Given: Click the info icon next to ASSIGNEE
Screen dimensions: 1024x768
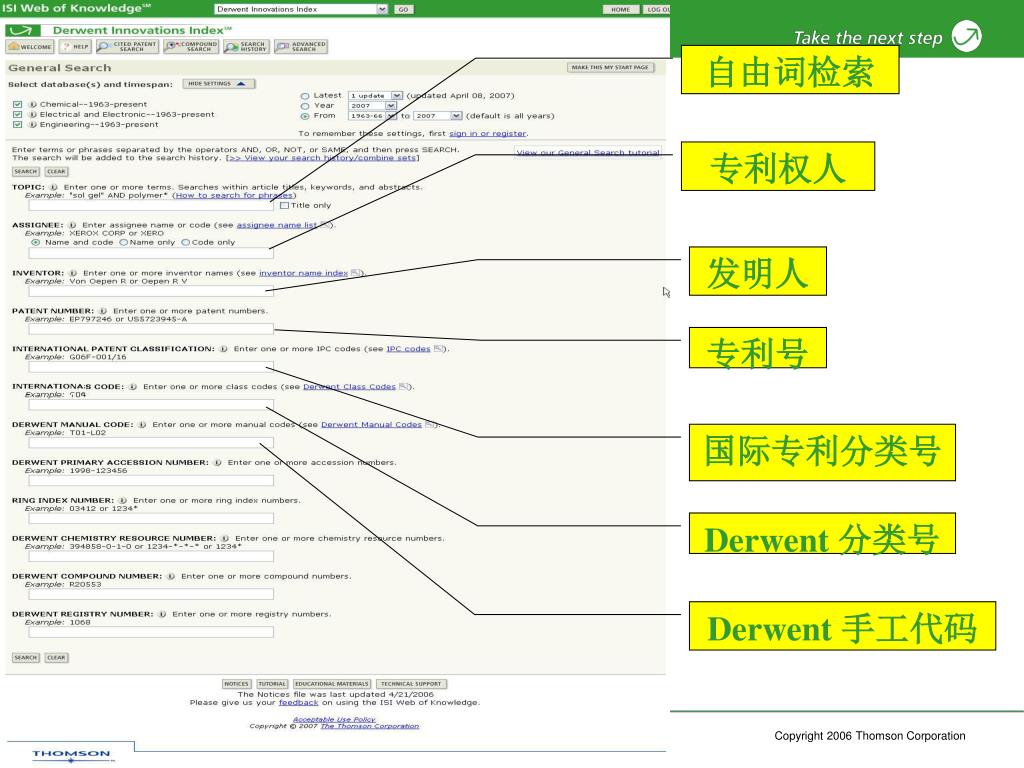Looking at the screenshot, I should 72,225.
